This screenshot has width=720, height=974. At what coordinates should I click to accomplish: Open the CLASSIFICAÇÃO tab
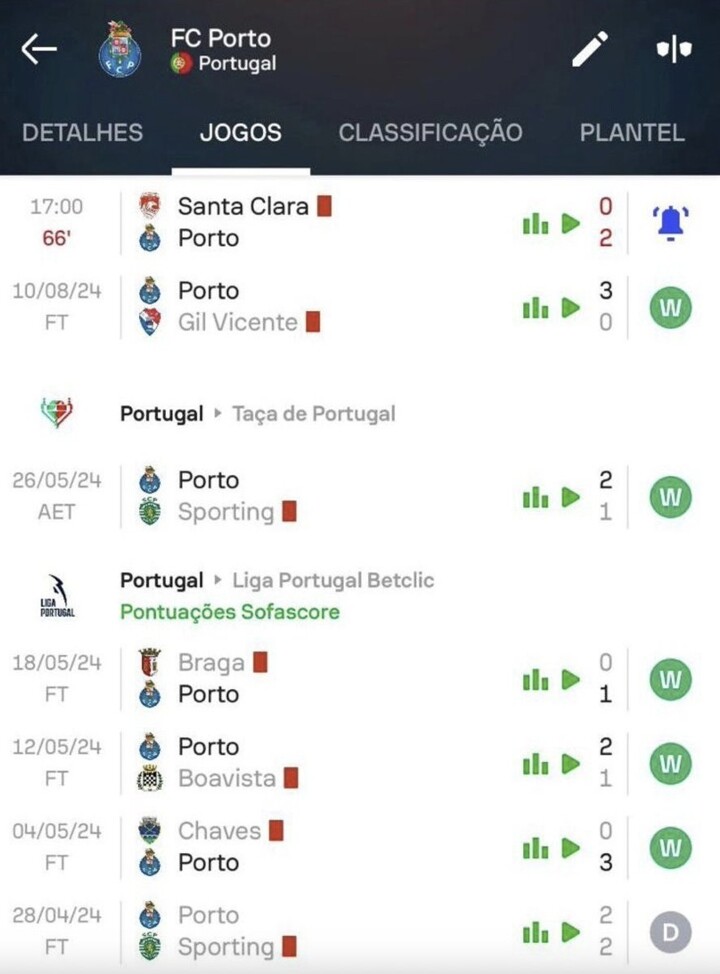click(x=430, y=133)
